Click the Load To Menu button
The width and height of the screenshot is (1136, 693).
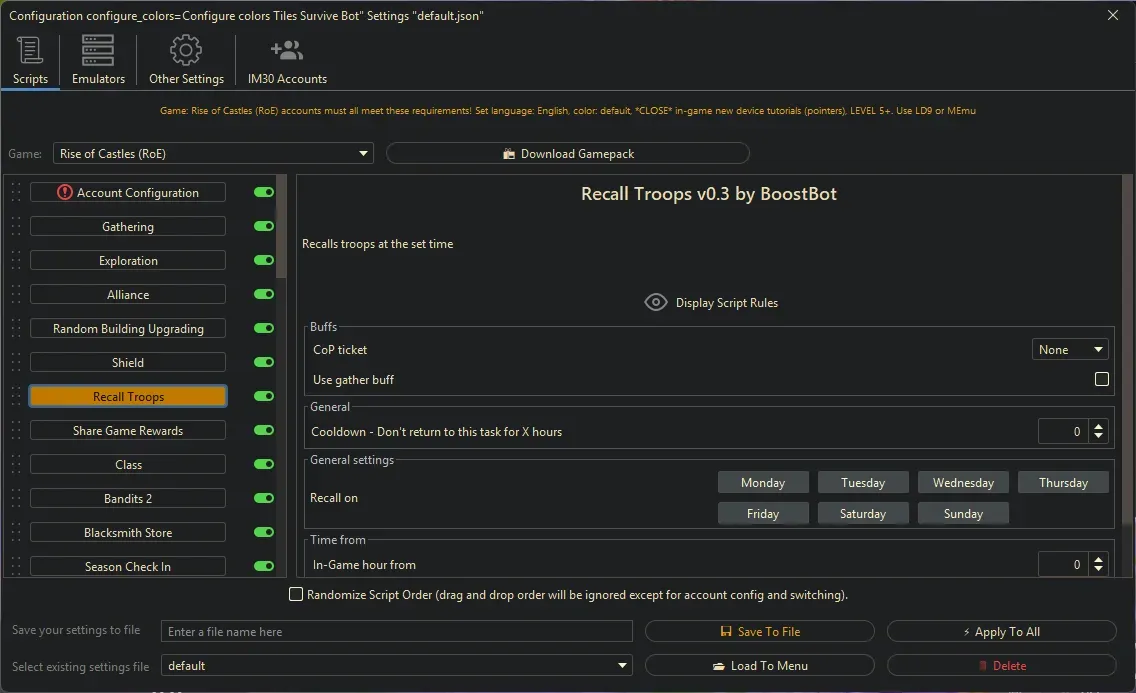click(759, 665)
